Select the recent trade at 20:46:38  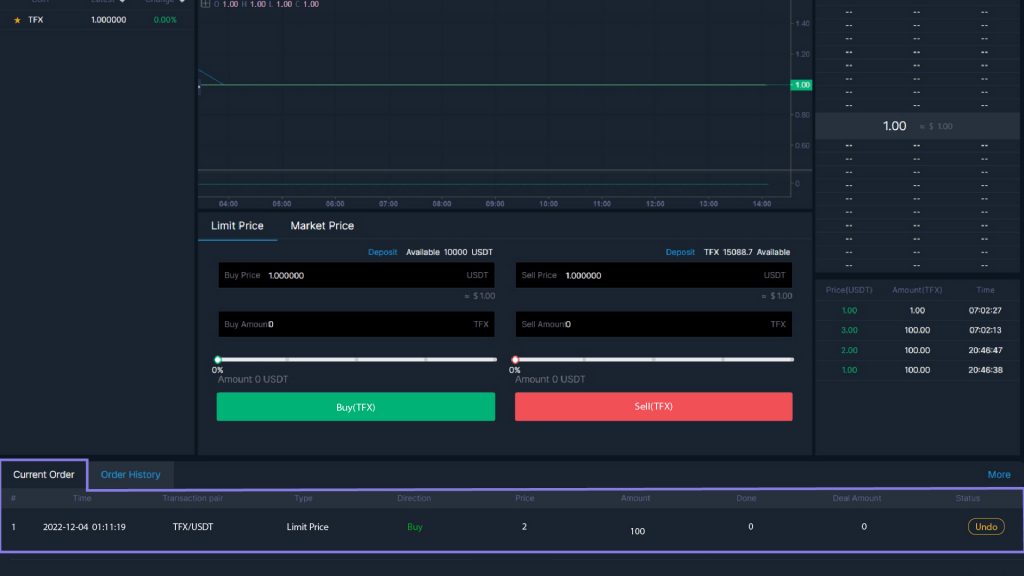tap(918, 370)
